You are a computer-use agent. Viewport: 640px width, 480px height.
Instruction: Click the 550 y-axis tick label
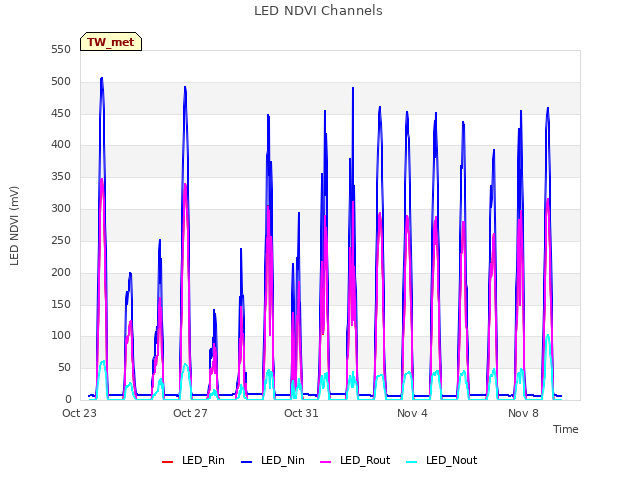pos(61,49)
